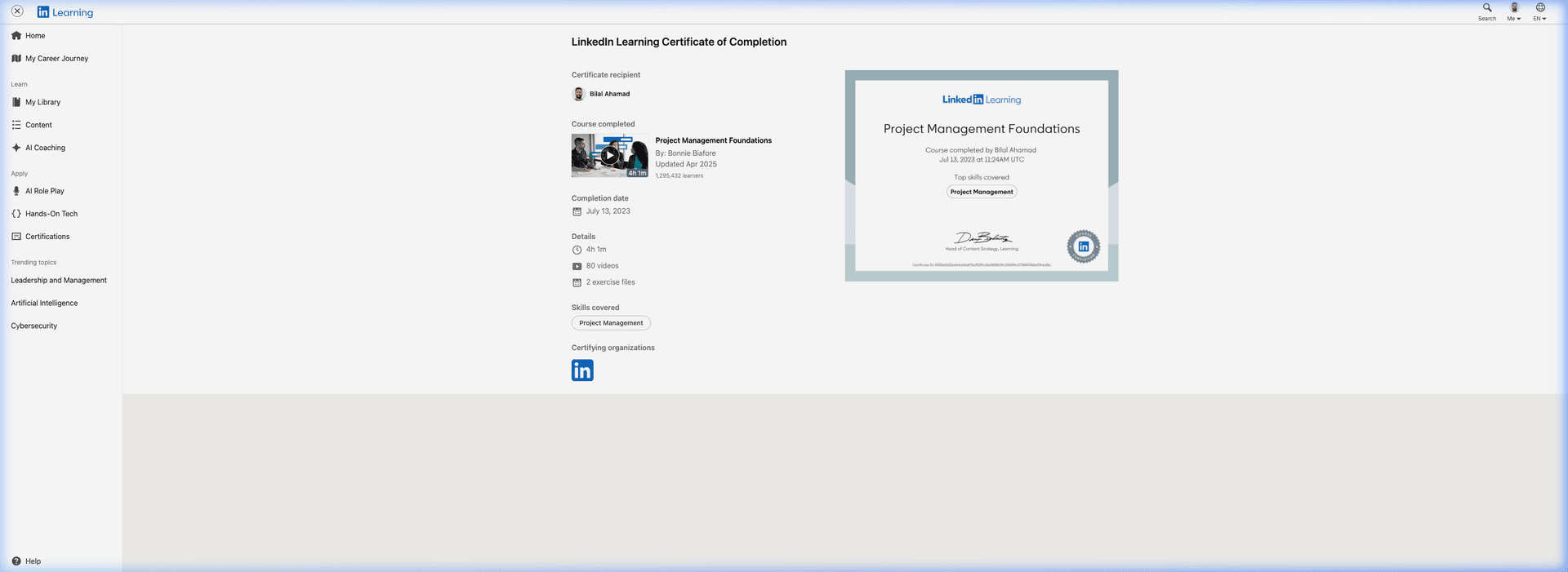This screenshot has width=1568, height=572.
Task: Open the EN language dropdown
Action: click(1540, 11)
